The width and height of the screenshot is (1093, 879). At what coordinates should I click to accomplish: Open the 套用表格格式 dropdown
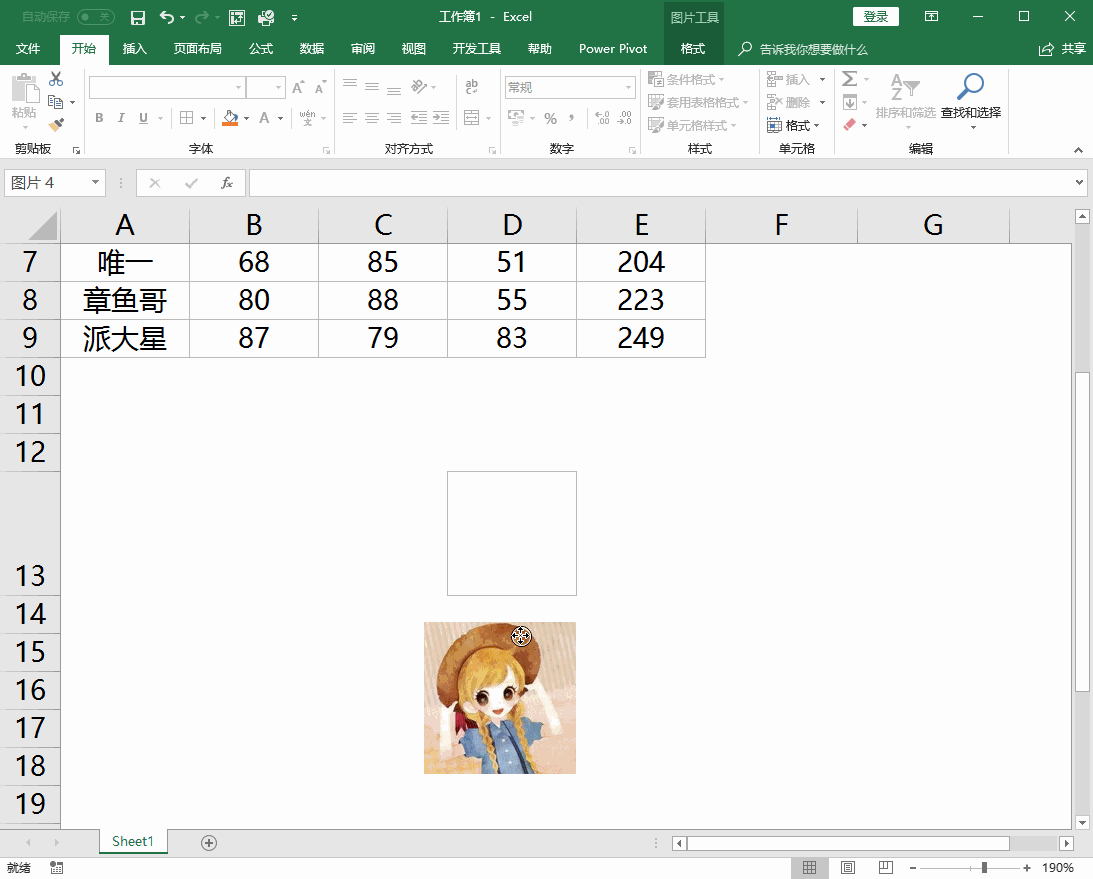(698, 102)
